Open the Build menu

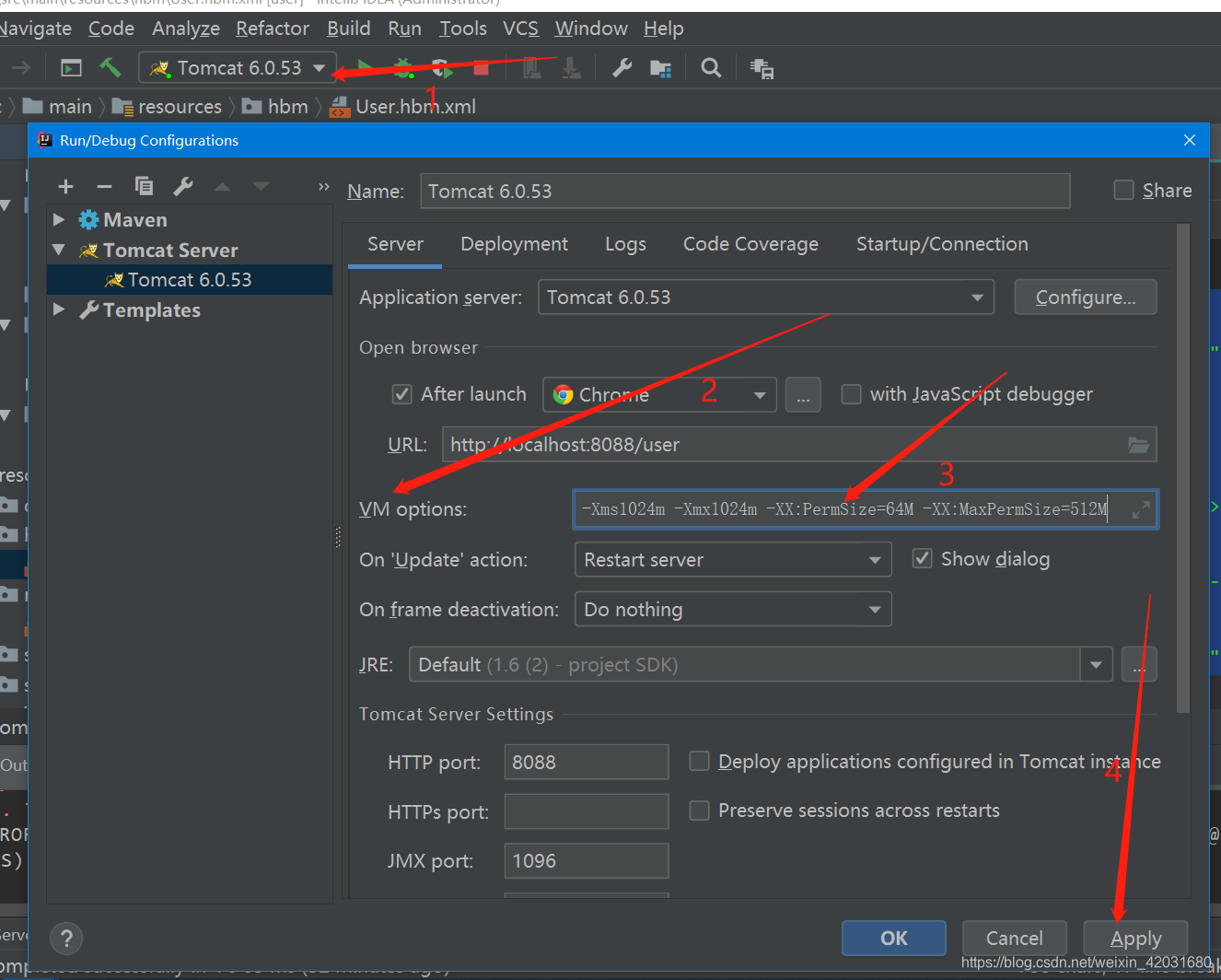[349, 29]
